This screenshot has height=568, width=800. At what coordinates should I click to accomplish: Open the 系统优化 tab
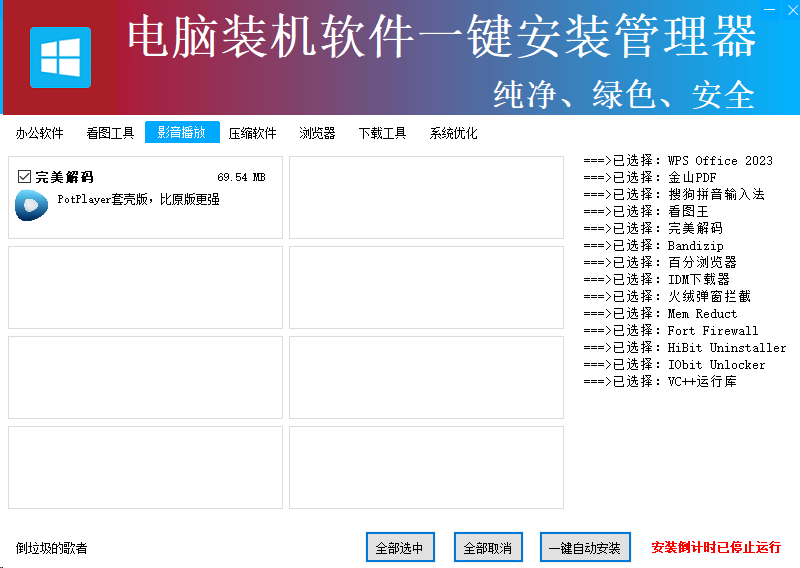click(x=453, y=133)
